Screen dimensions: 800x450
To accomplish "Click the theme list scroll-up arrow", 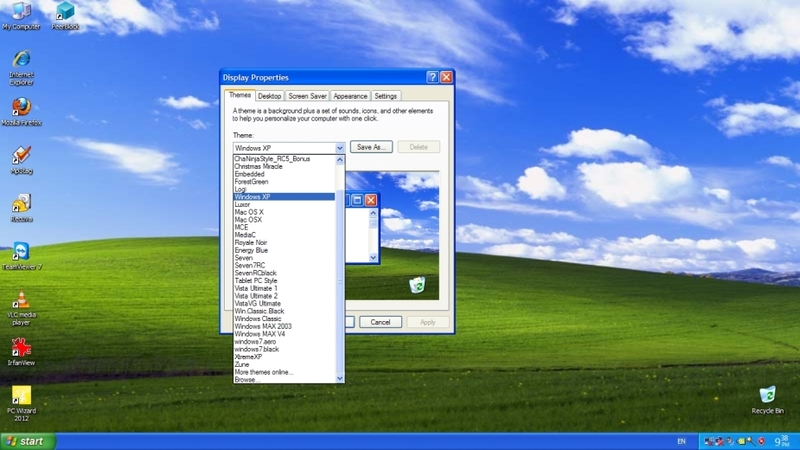I will (x=340, y=160).
